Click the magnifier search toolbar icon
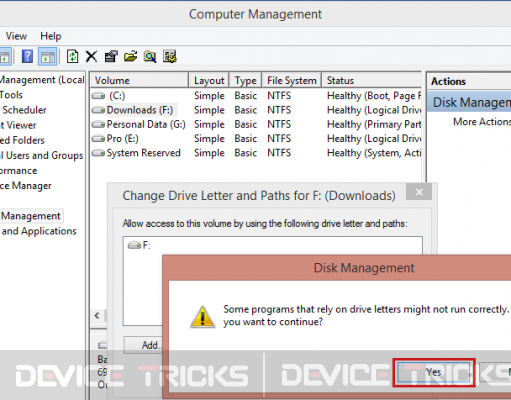This screenshot has width=511, height=400. 150,56
